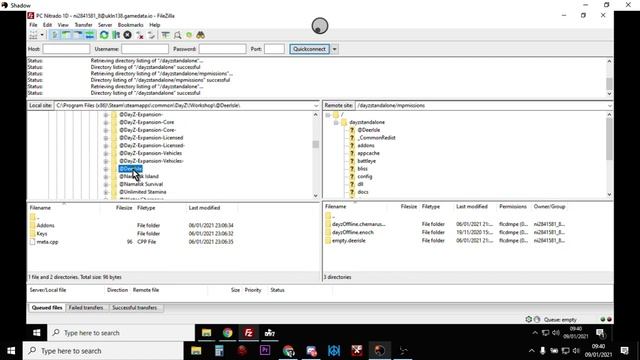Open the Transfer menu
Screen dimensions: 640x360
pos(83,25)
